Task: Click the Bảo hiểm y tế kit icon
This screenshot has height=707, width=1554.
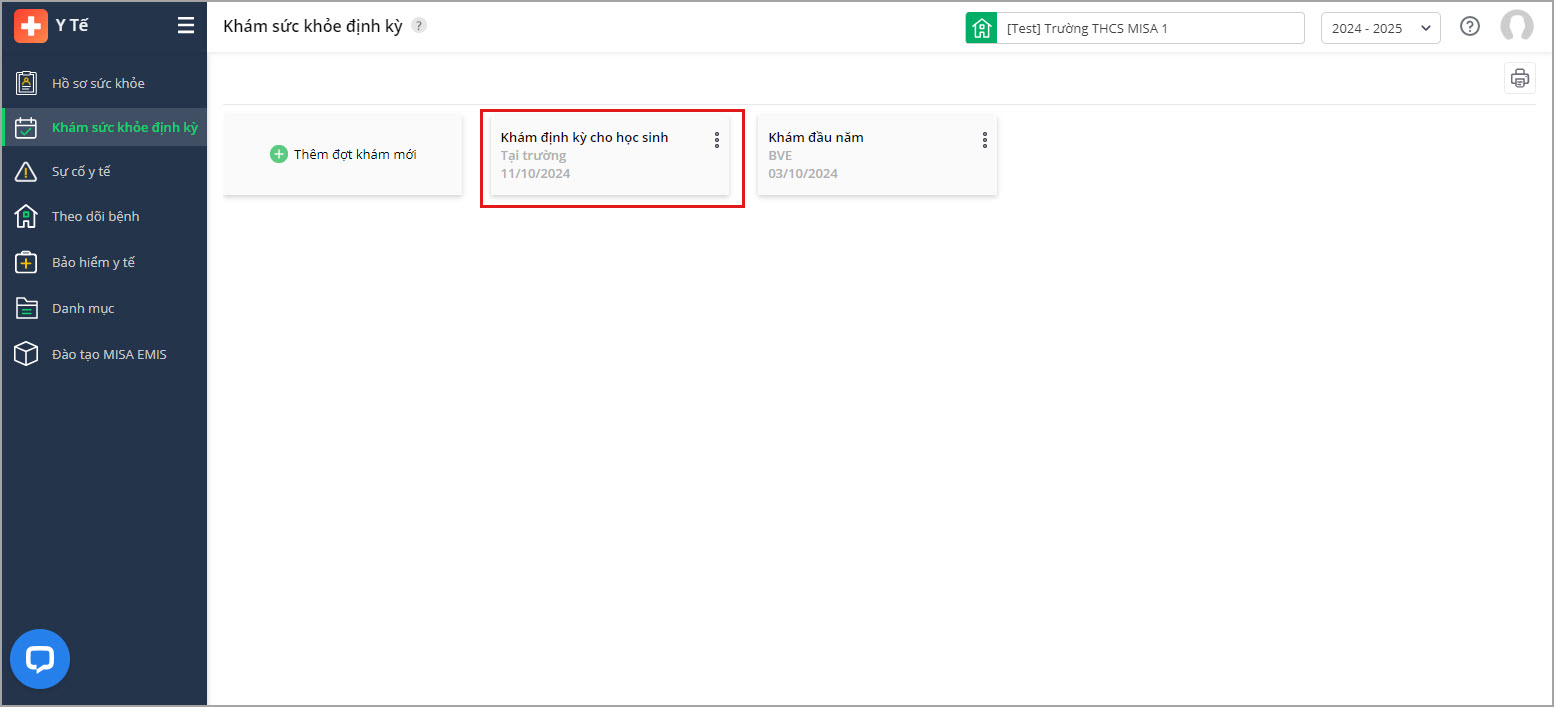Action: 27,262
